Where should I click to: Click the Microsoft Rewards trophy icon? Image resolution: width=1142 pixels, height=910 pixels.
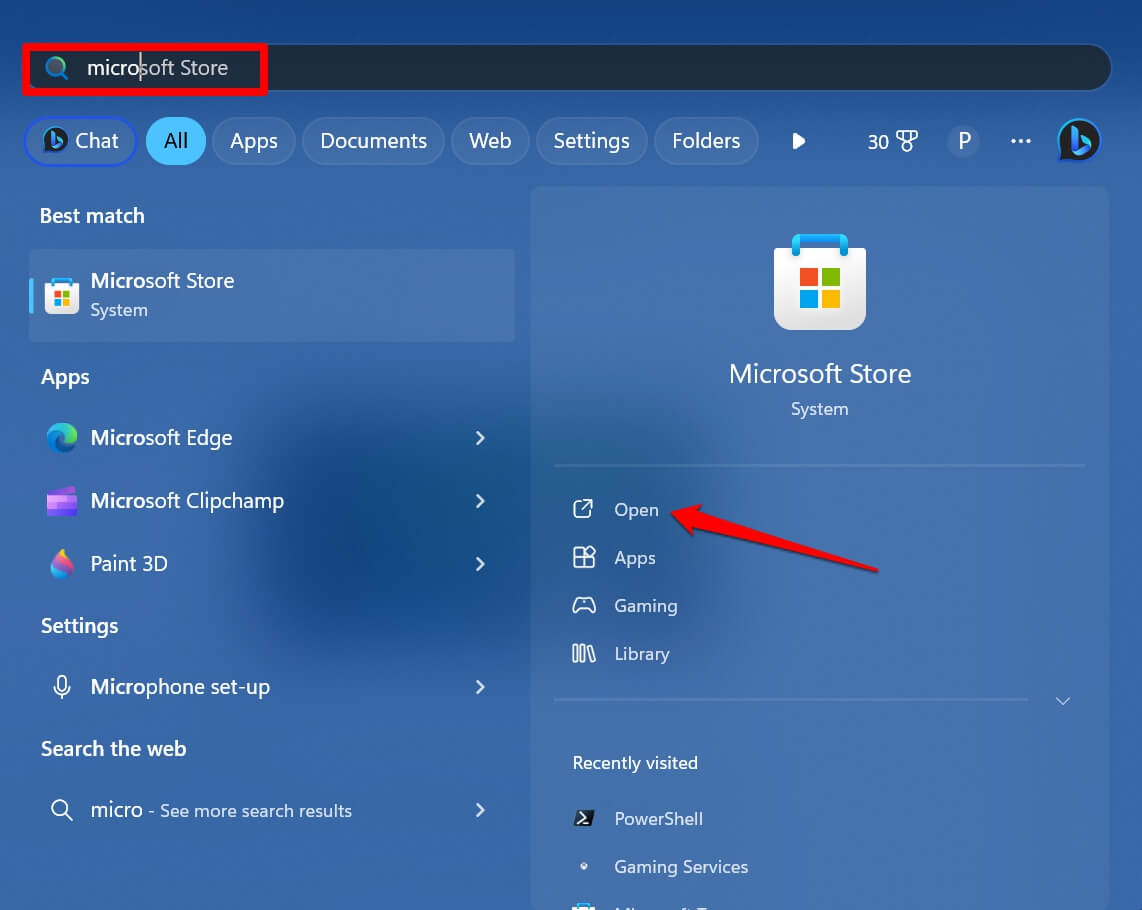point(893,141)
